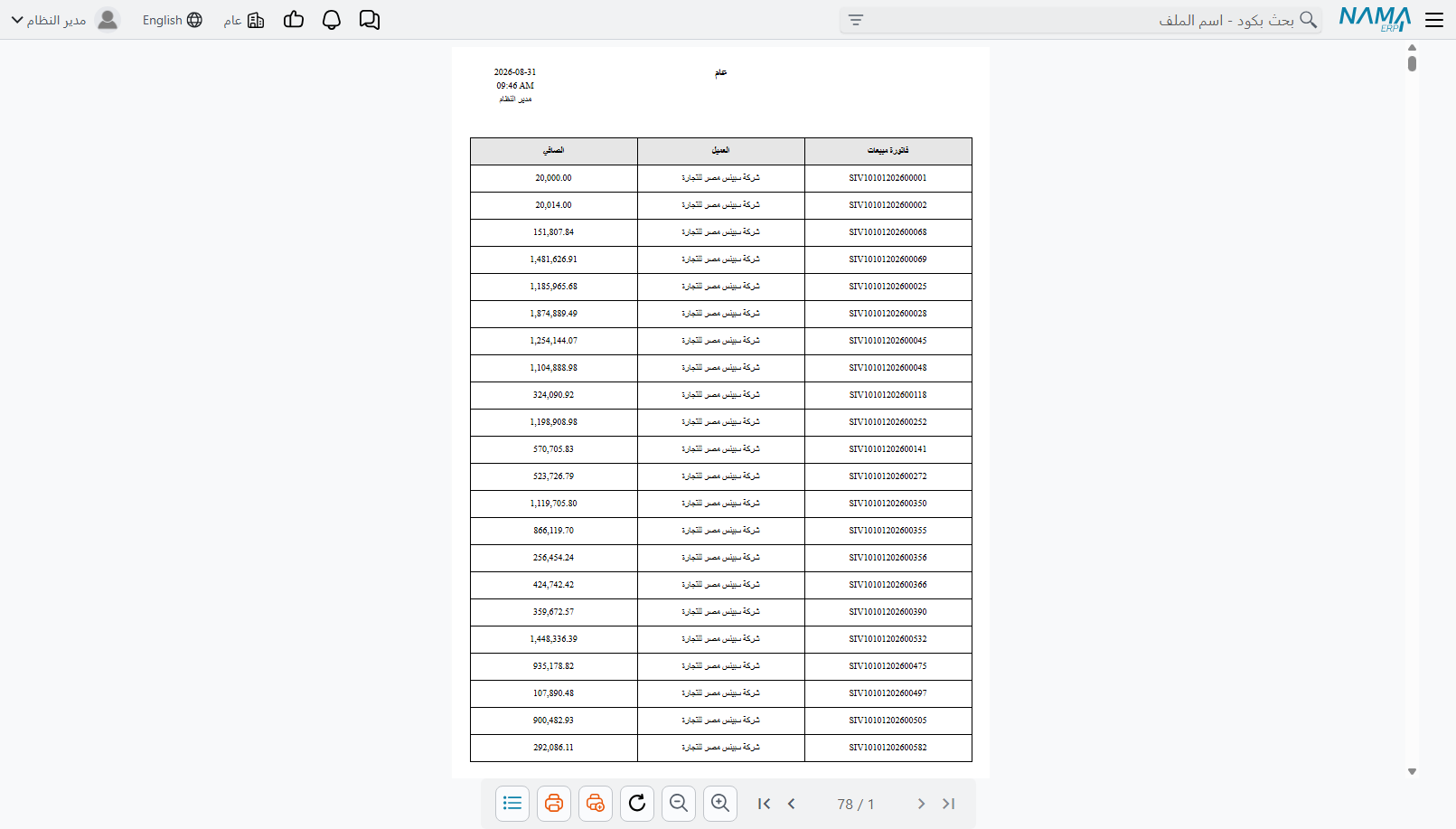1456x829 pixels.
Task: Click the thumbs-up feedback icon
Action: (x=294, y=20)
